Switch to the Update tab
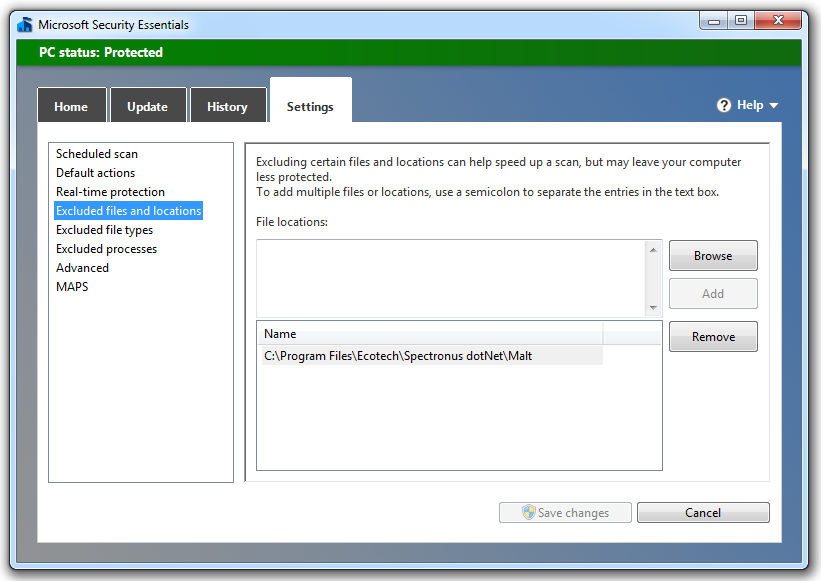Screen dimensions: 821x581 coord(148,106)
